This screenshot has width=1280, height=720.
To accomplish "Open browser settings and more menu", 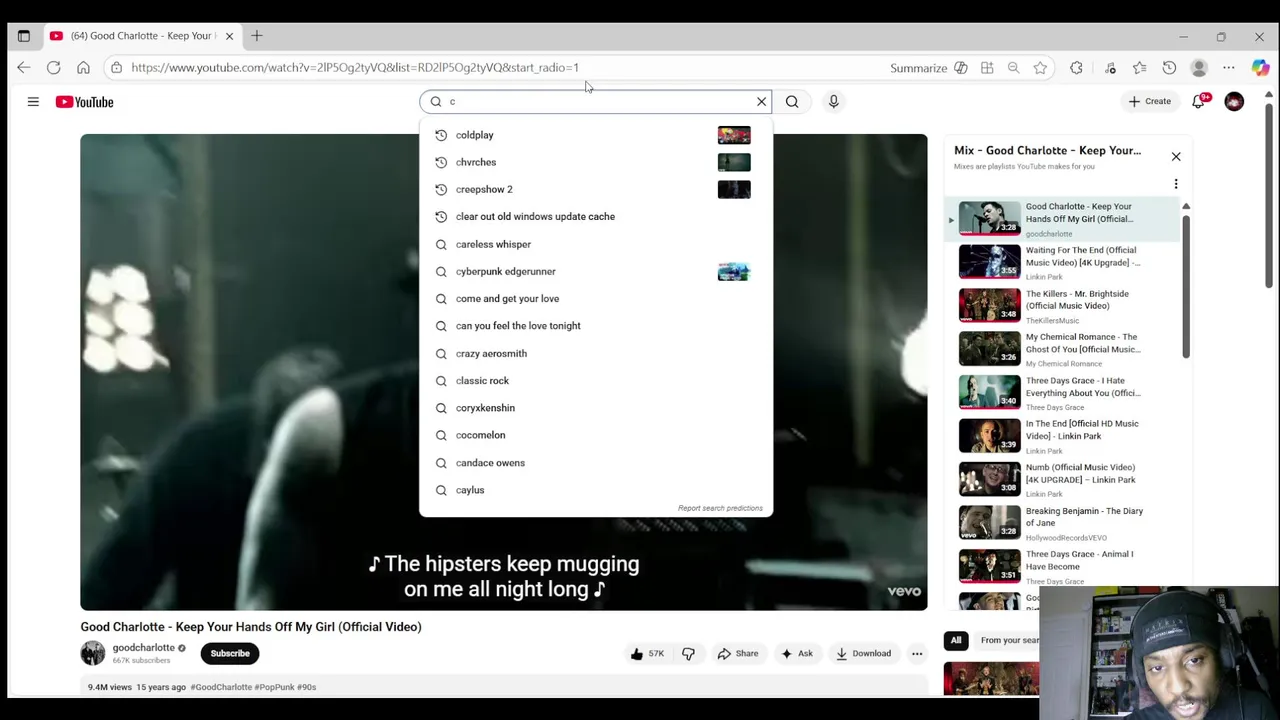I will point(1228,68).
